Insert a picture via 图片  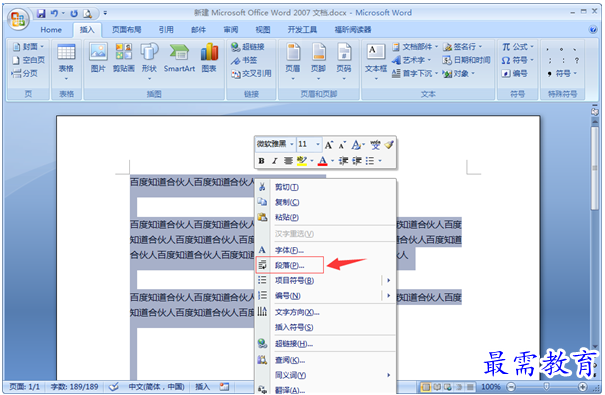click(98, 57)
